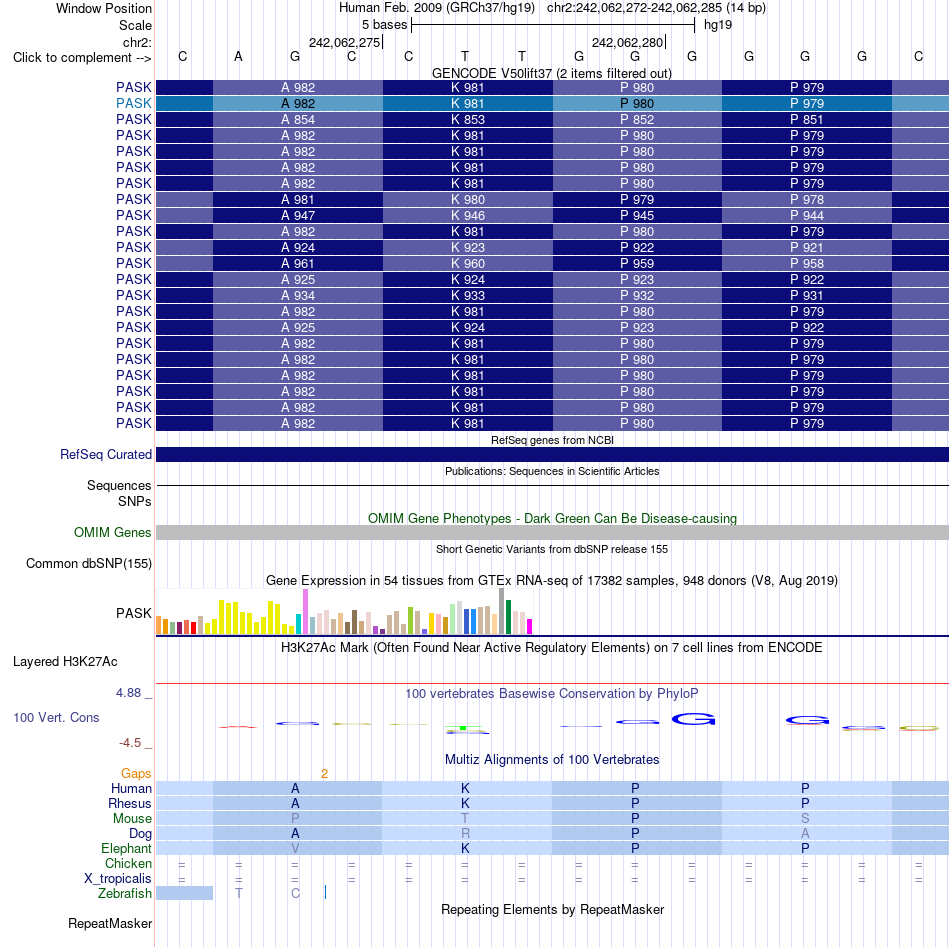Click the PASK GTEx expression bar chart
This screenshot has height=947, width=950.
tap(344, 612)
